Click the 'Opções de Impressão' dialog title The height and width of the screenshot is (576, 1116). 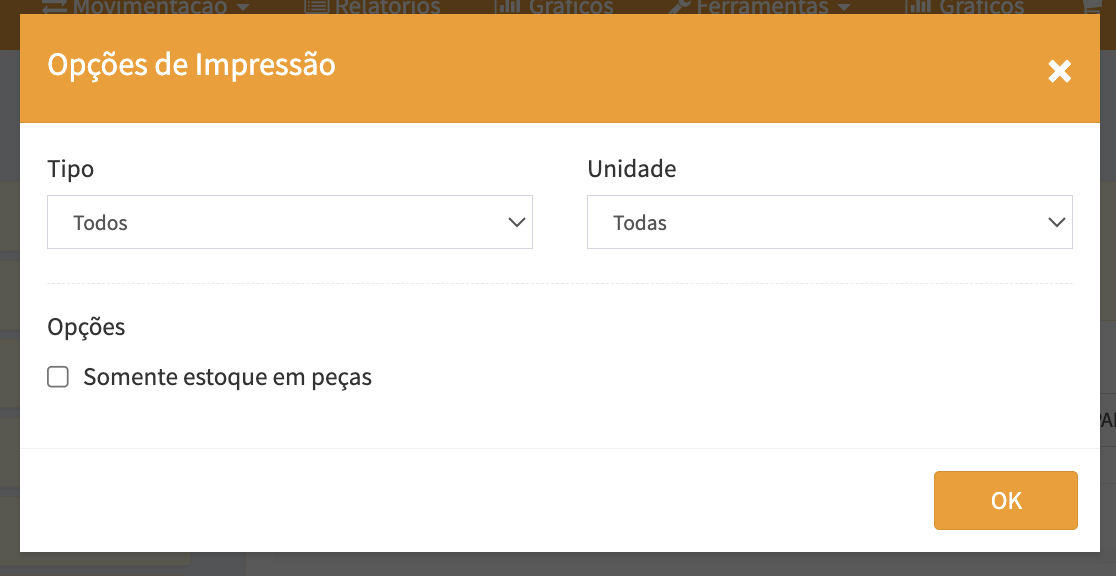pyautogui.click(x=192, y=65)
